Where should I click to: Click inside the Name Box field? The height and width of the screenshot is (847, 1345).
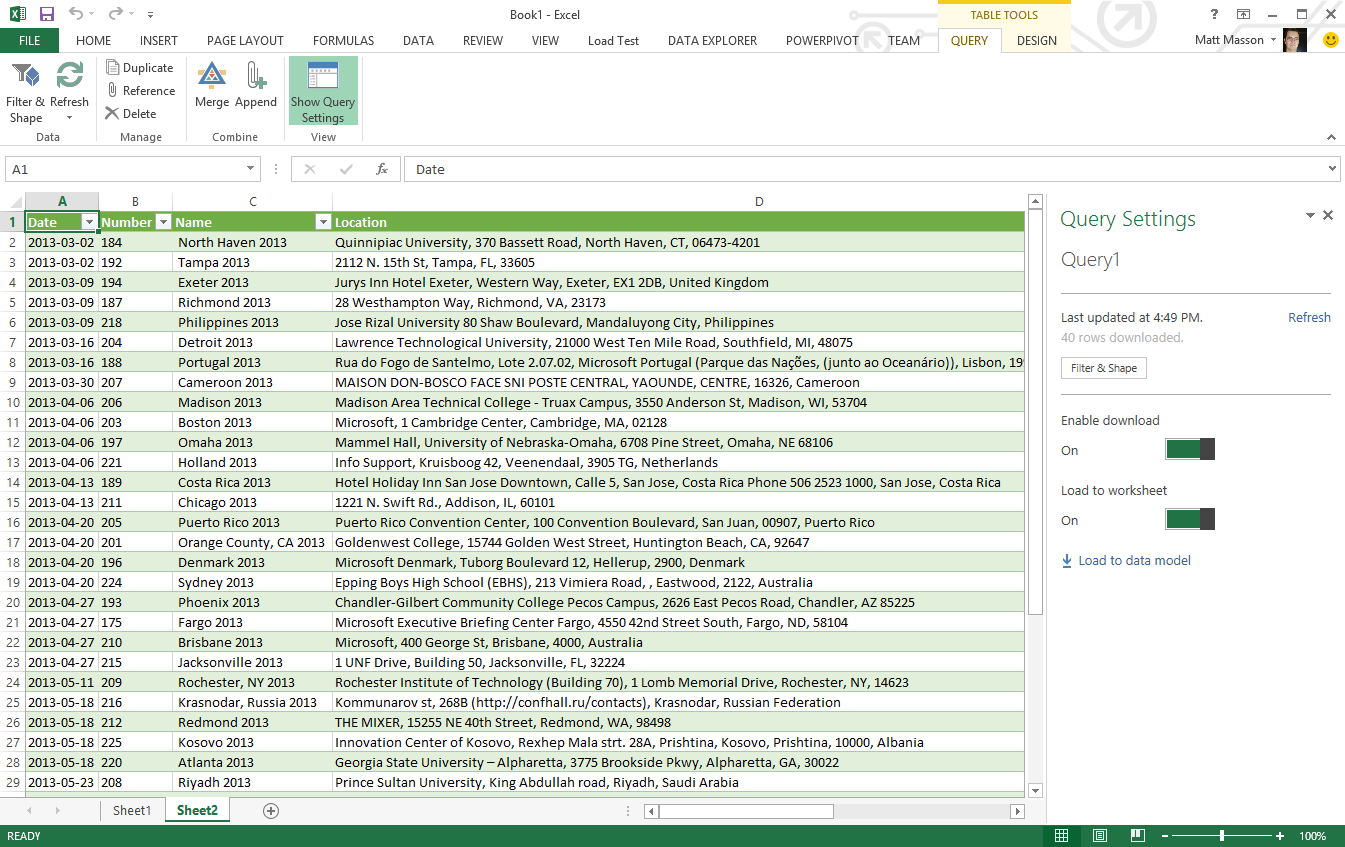click(x=124, y=169)
